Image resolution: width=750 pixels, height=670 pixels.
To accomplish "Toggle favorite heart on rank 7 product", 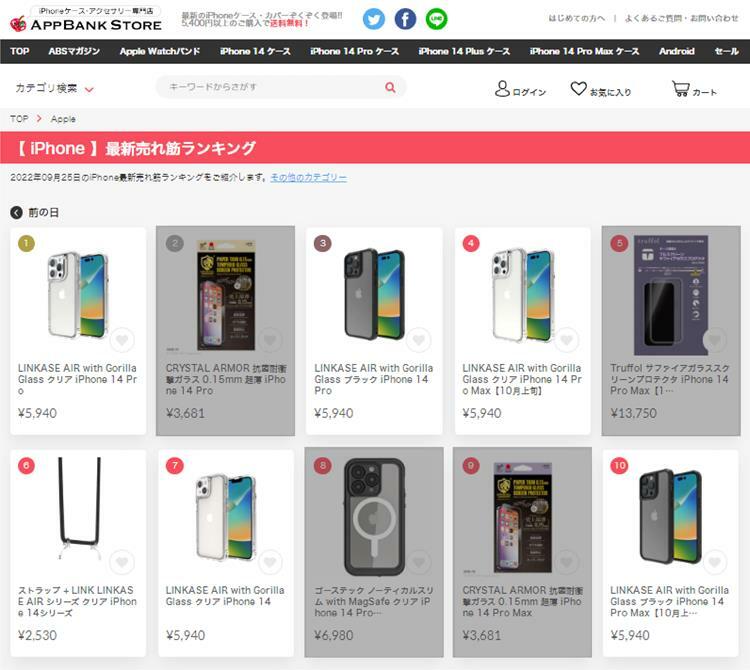I will (x=270, y=562).
